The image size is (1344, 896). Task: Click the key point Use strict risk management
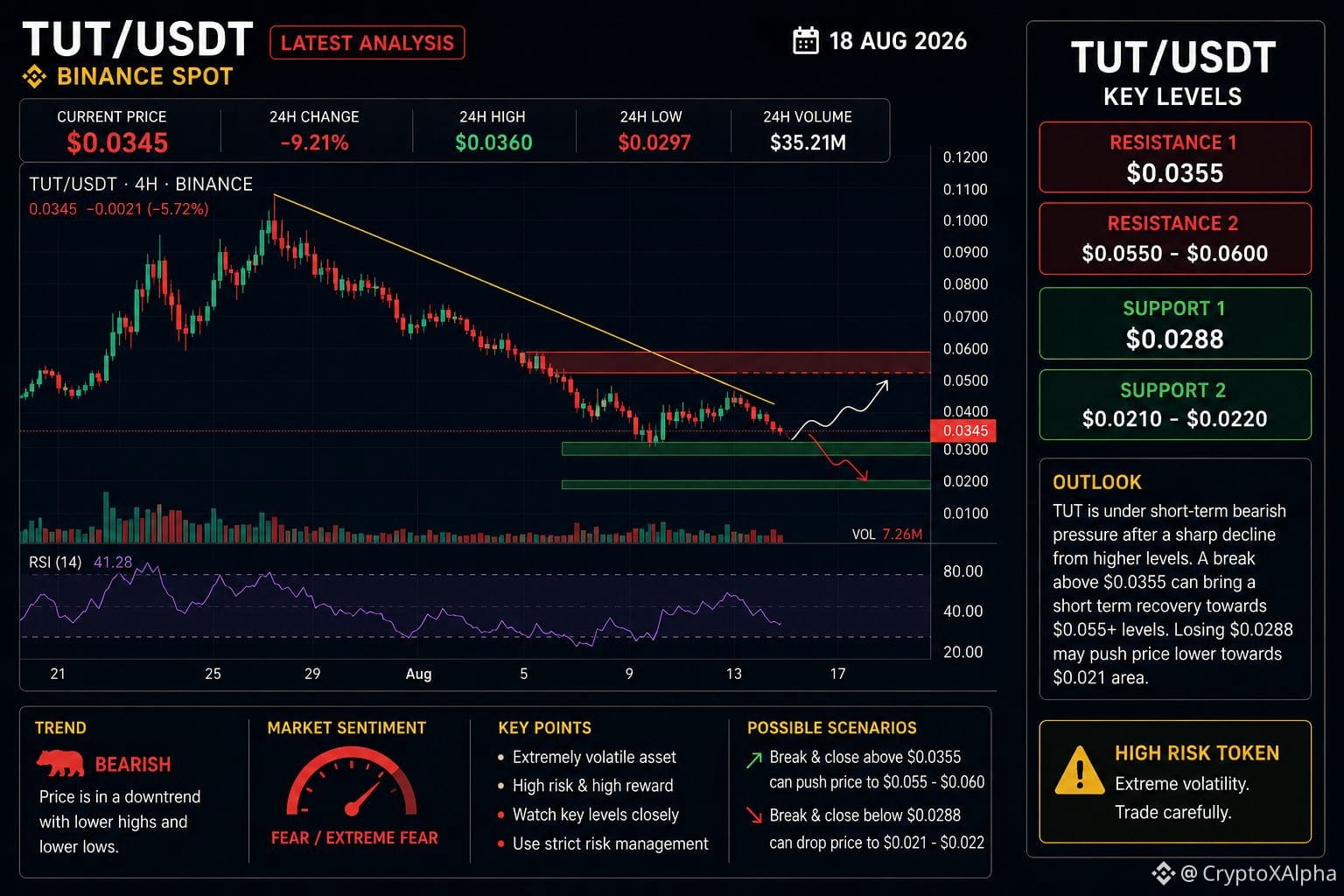click(610, 843)
